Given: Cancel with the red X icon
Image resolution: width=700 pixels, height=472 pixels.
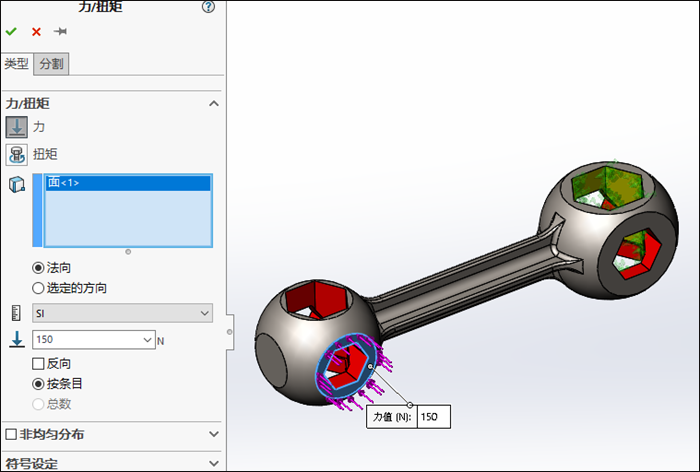Looking at the screenshot, I should [37, 32].
